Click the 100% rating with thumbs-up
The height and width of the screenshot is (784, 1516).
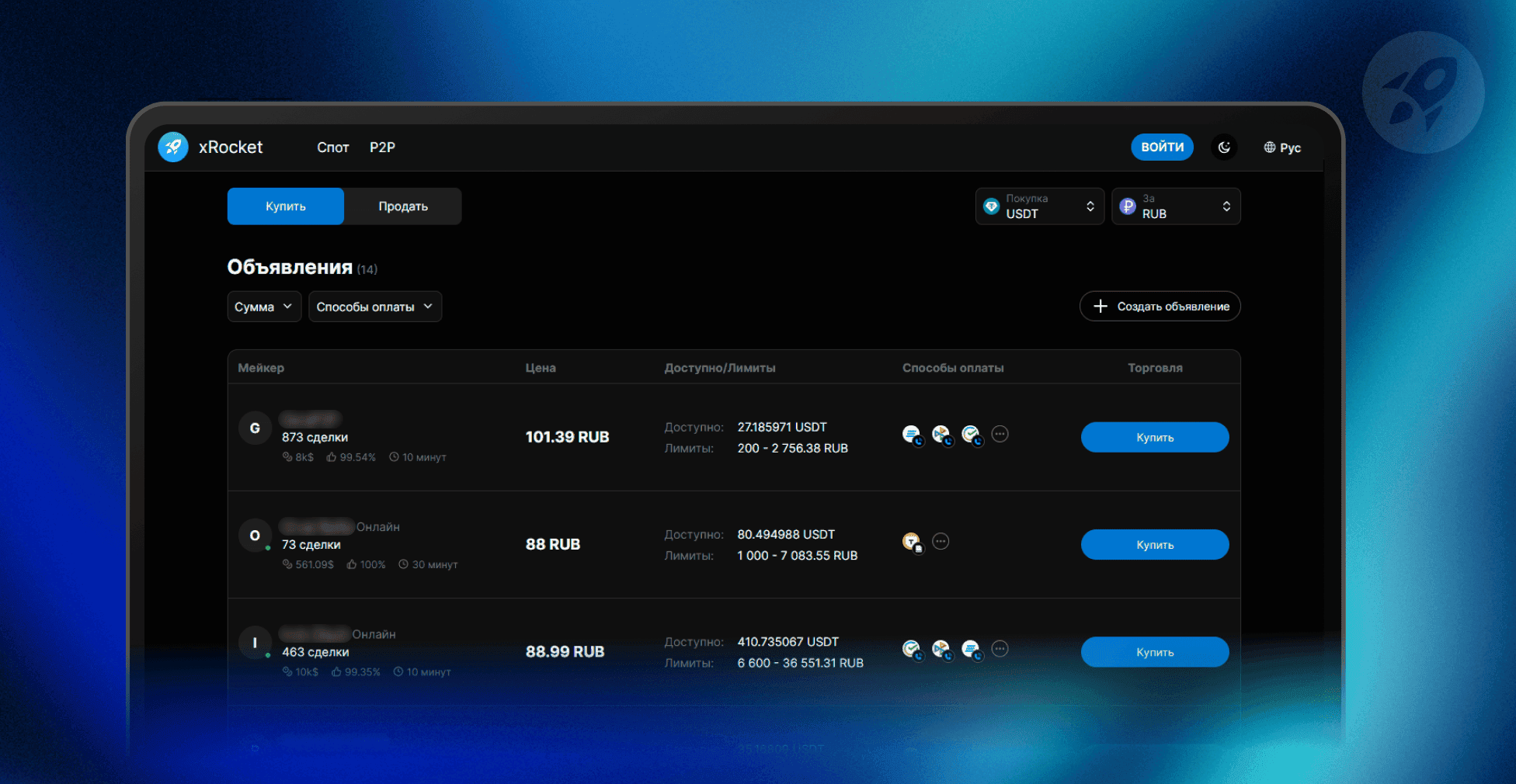366,564
